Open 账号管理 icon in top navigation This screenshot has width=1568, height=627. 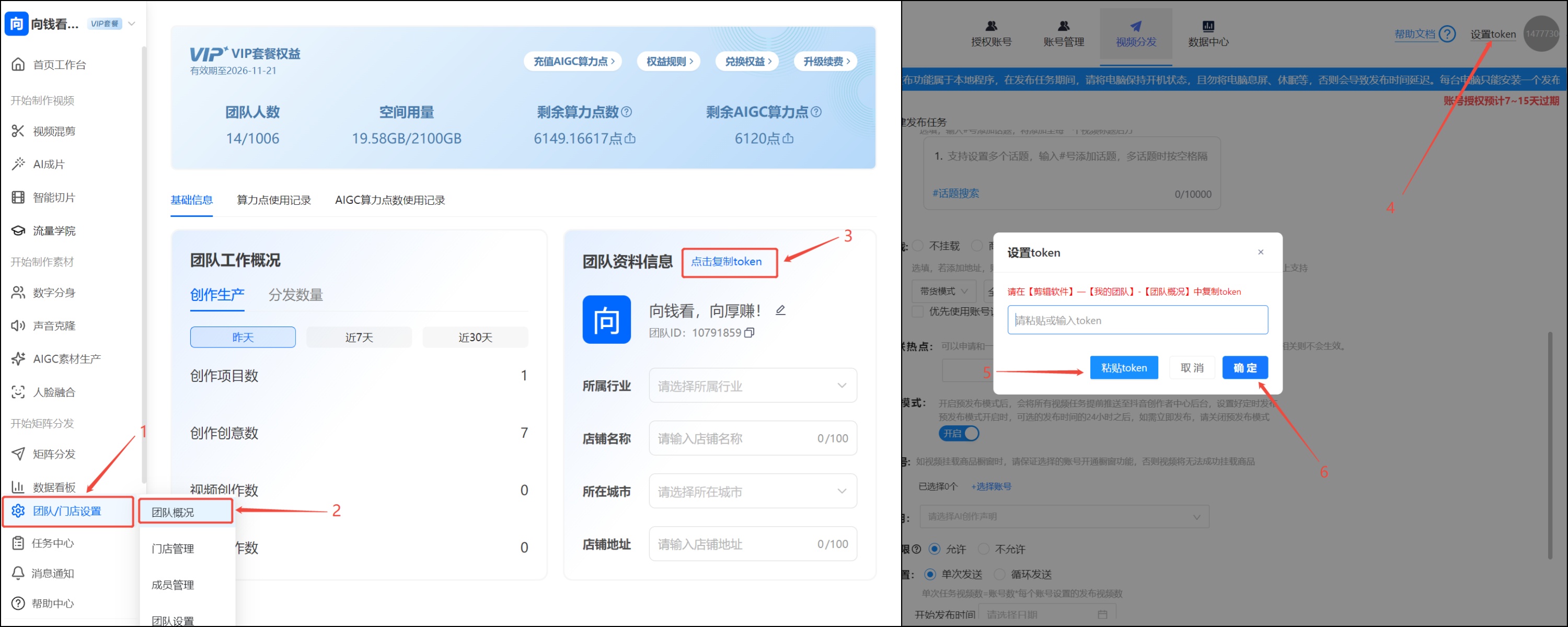(x=1064, y=26)
